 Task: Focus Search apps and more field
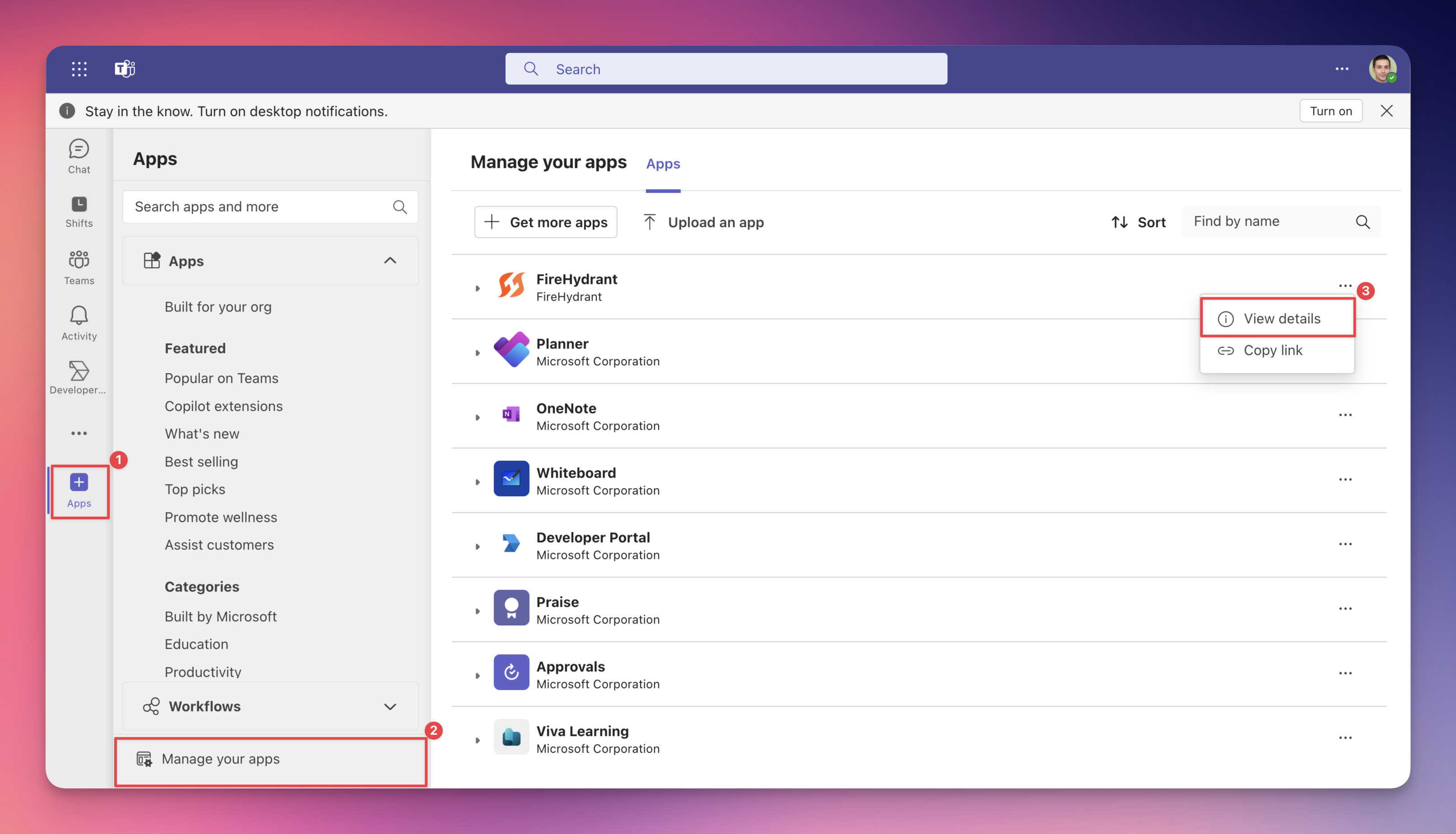270,207
